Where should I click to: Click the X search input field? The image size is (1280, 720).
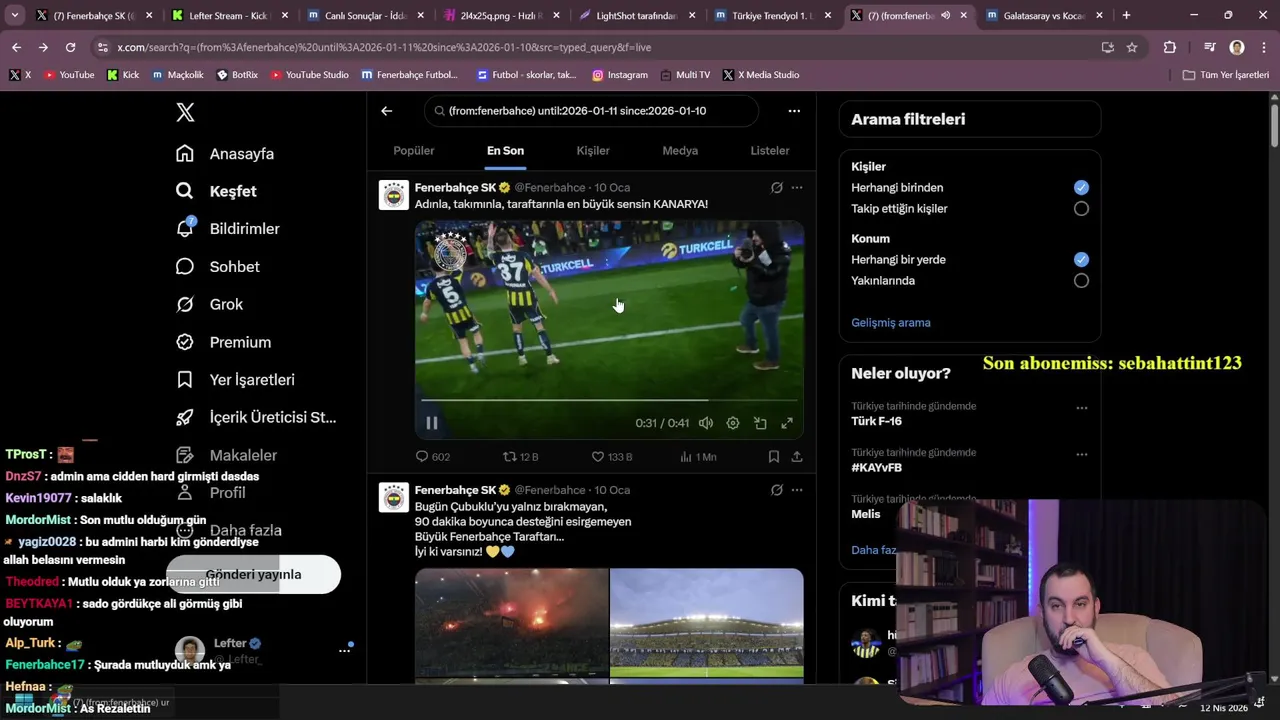[x=591, y=111]
